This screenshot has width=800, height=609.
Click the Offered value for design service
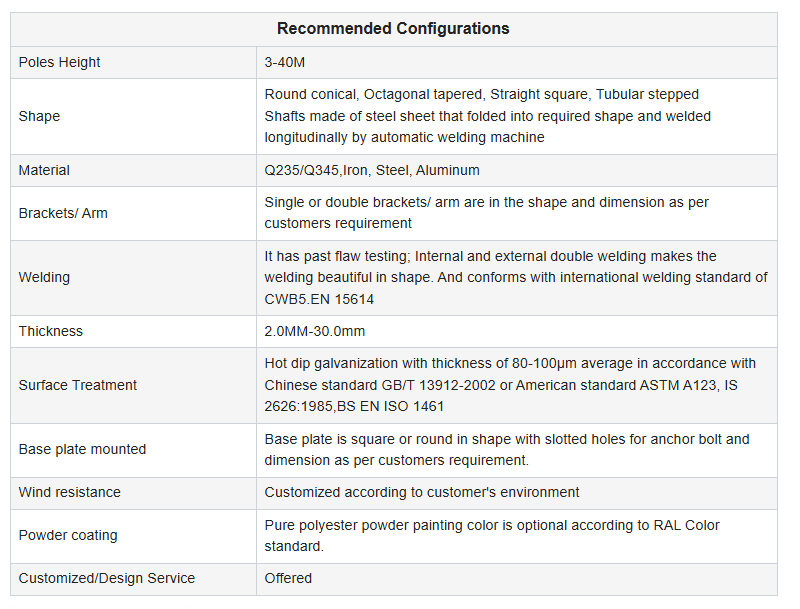[x=288, y=578]
